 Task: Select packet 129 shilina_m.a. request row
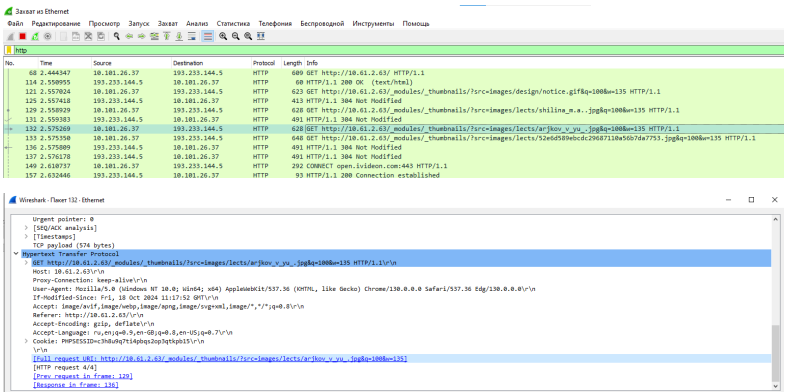tap(394, 110)
